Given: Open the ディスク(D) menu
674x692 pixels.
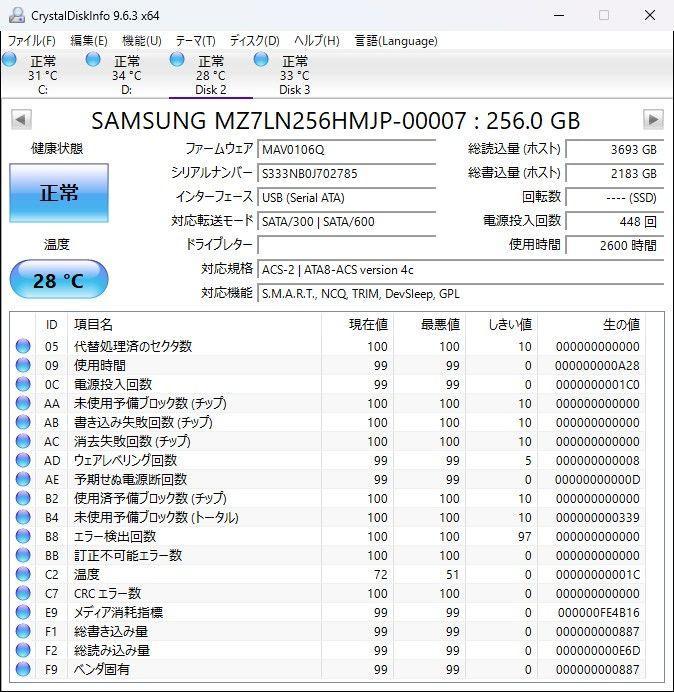Looking at the screenshot, I should coord(255,41).
